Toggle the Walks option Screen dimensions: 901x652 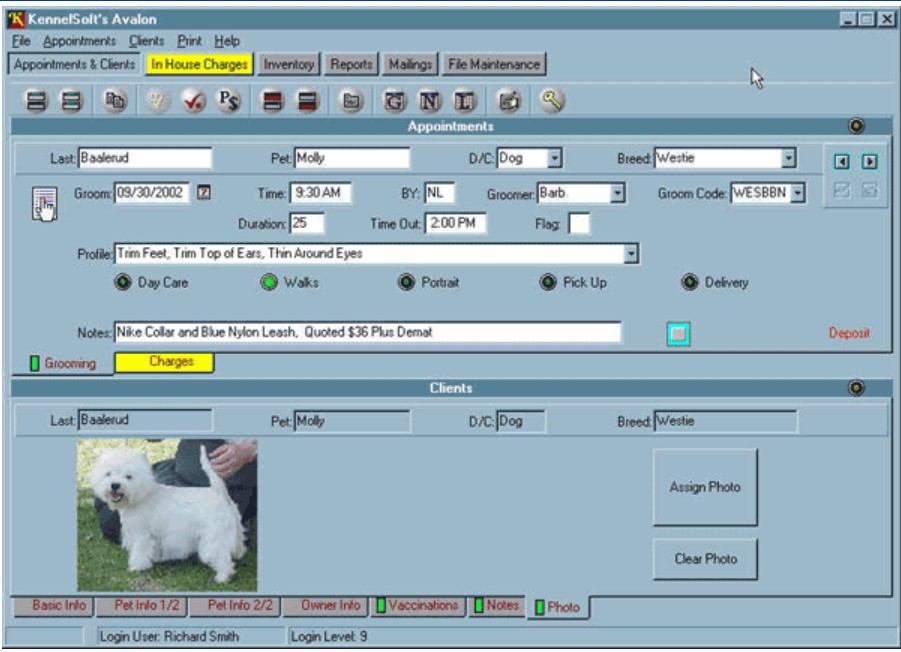269,282
